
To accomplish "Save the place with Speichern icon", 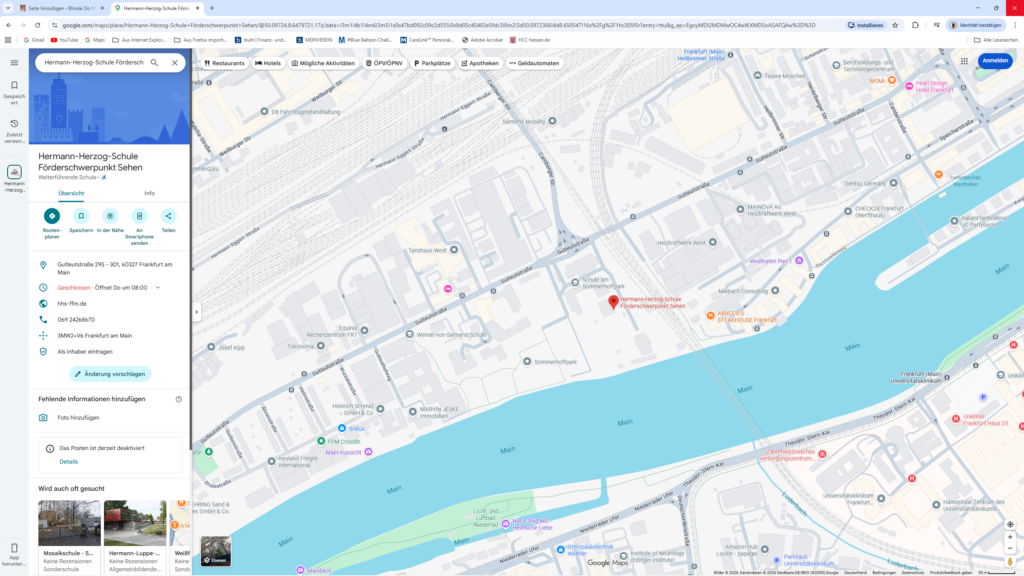I will pyautogui.click(x=81, y=216).
